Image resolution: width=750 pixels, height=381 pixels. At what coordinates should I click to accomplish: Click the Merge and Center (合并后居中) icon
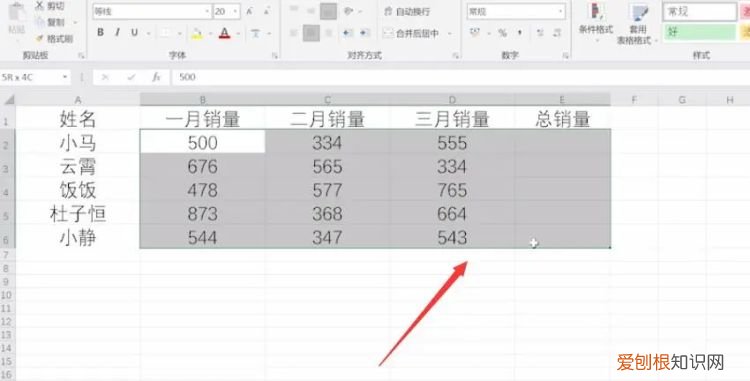point(388,33)
